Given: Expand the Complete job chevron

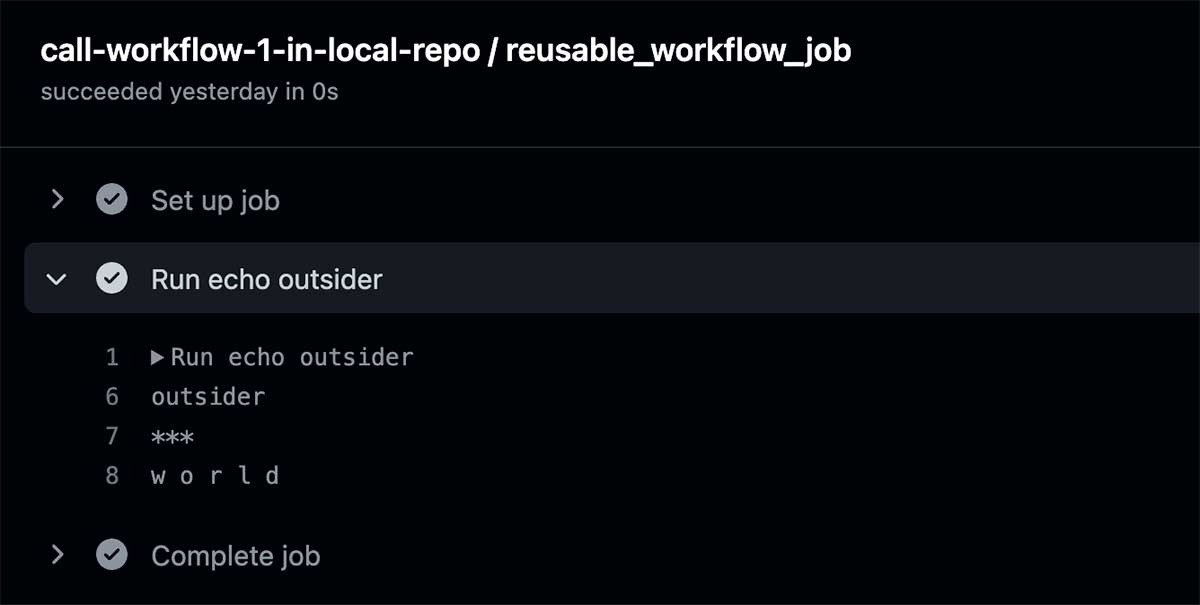Looking at the screenshot, I should [57, 555].
